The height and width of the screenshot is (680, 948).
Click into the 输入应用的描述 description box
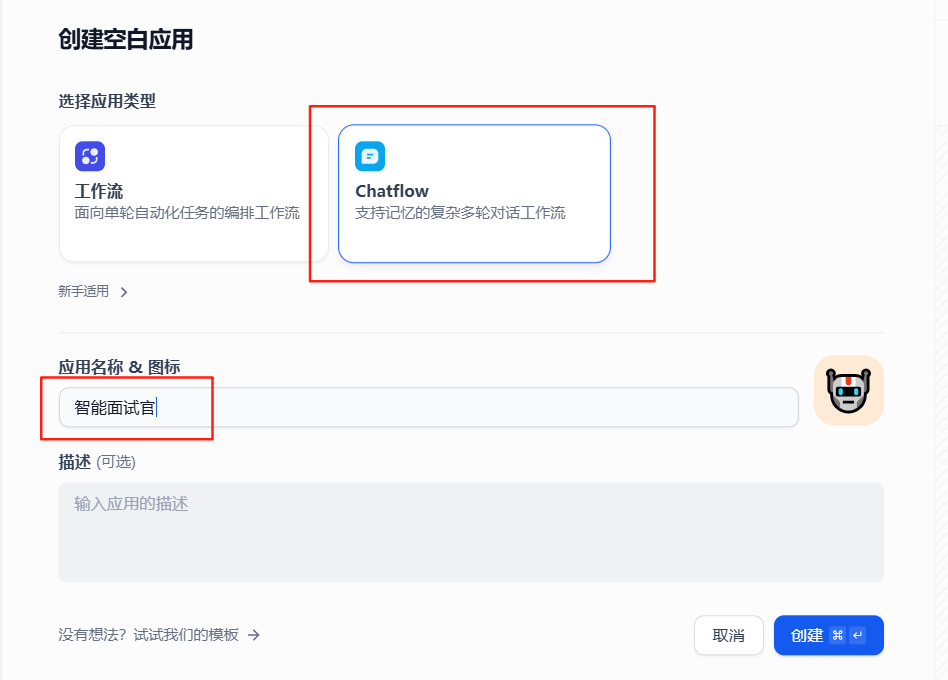coord(471,532)
